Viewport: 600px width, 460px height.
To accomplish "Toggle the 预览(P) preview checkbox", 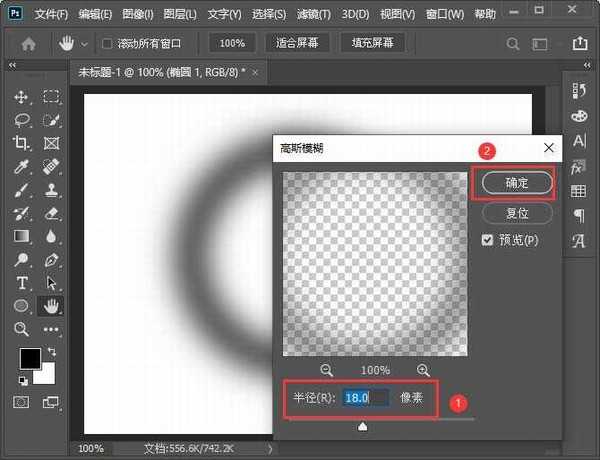I will pyautogui.click(x=487, y=240).
